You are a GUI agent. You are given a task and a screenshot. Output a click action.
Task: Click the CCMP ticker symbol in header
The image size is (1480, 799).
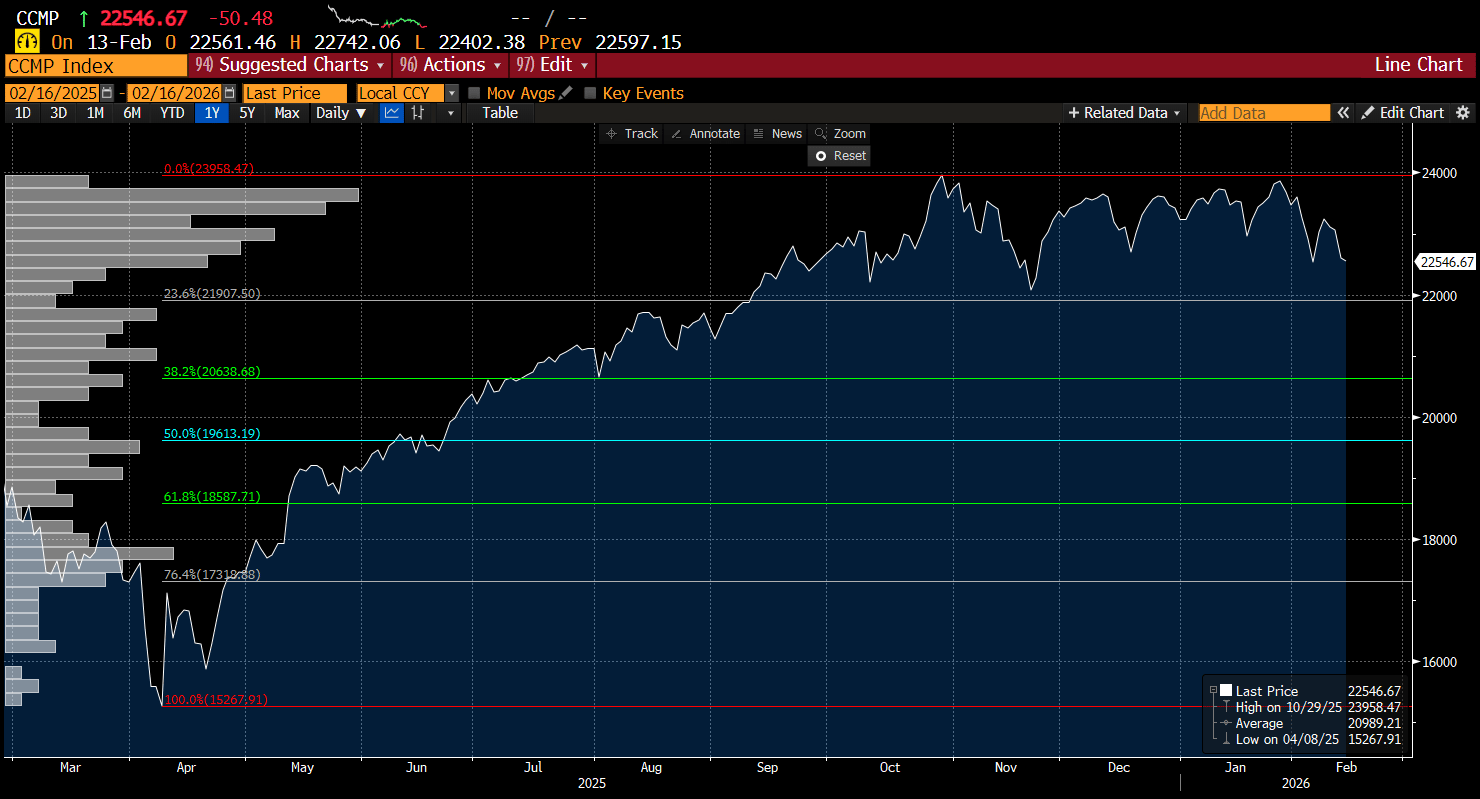[x=38, y=18]
